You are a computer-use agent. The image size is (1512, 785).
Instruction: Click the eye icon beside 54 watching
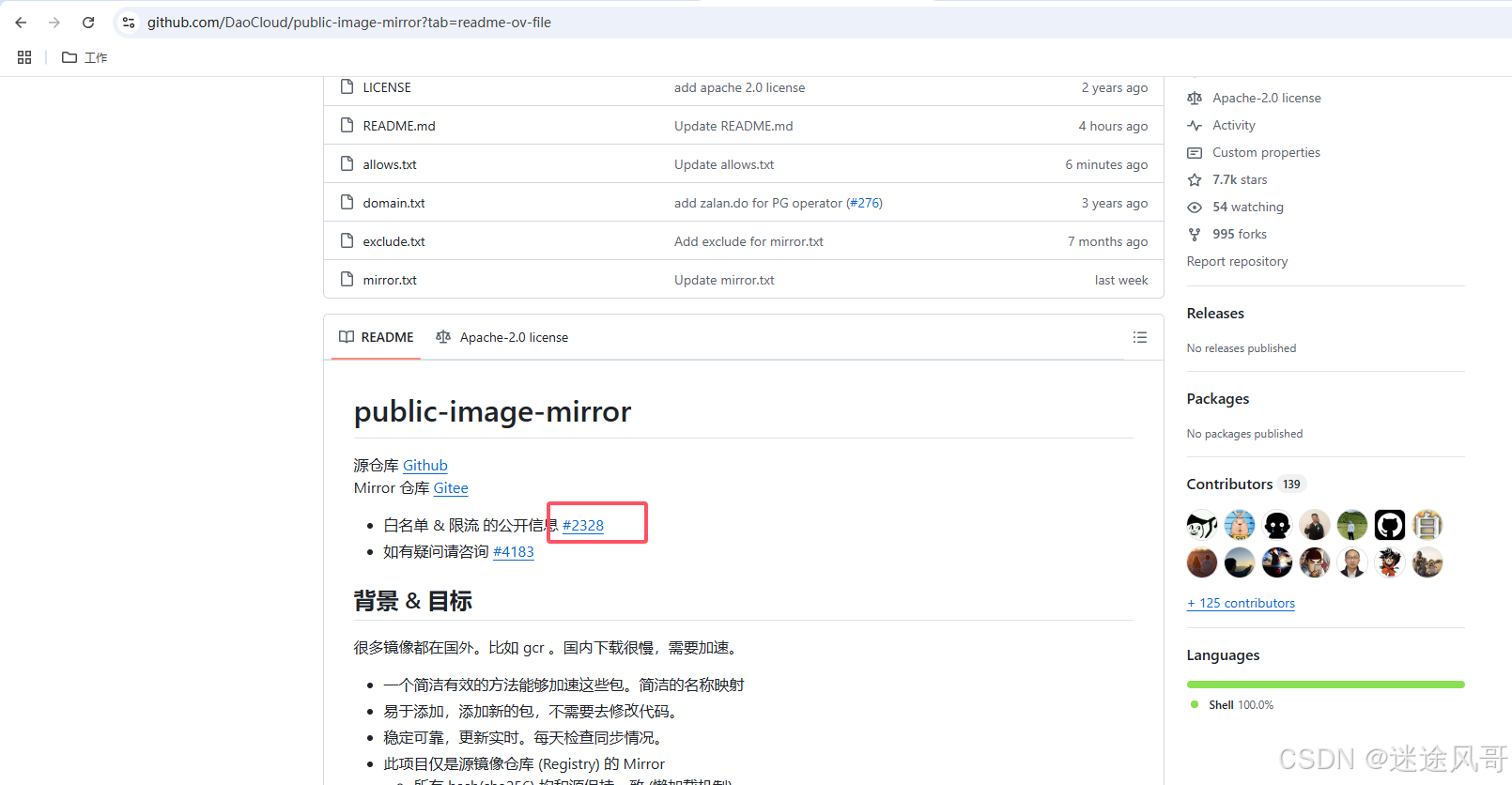1195,207
